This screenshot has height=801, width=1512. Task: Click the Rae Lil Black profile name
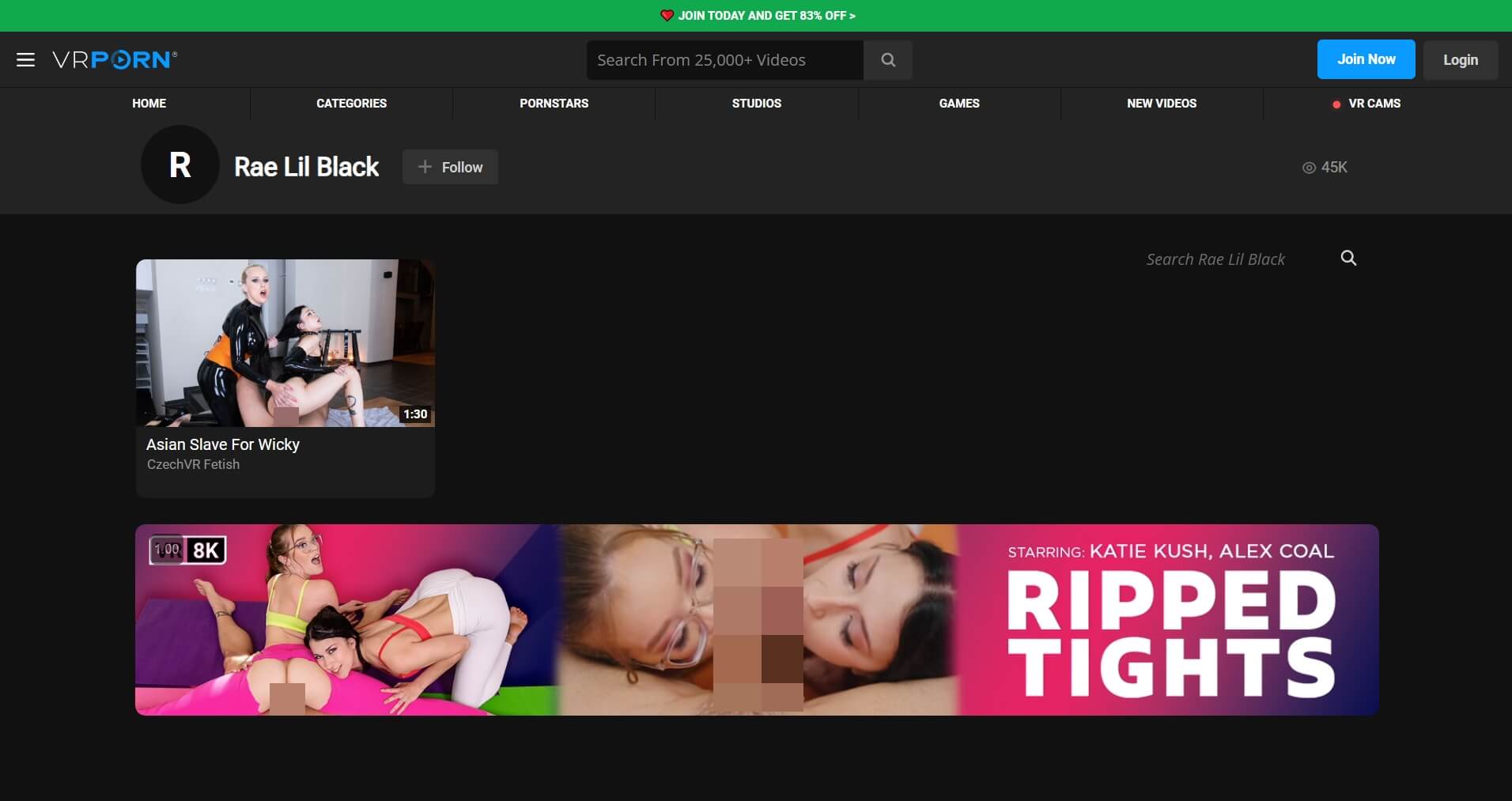click(307, 167)
